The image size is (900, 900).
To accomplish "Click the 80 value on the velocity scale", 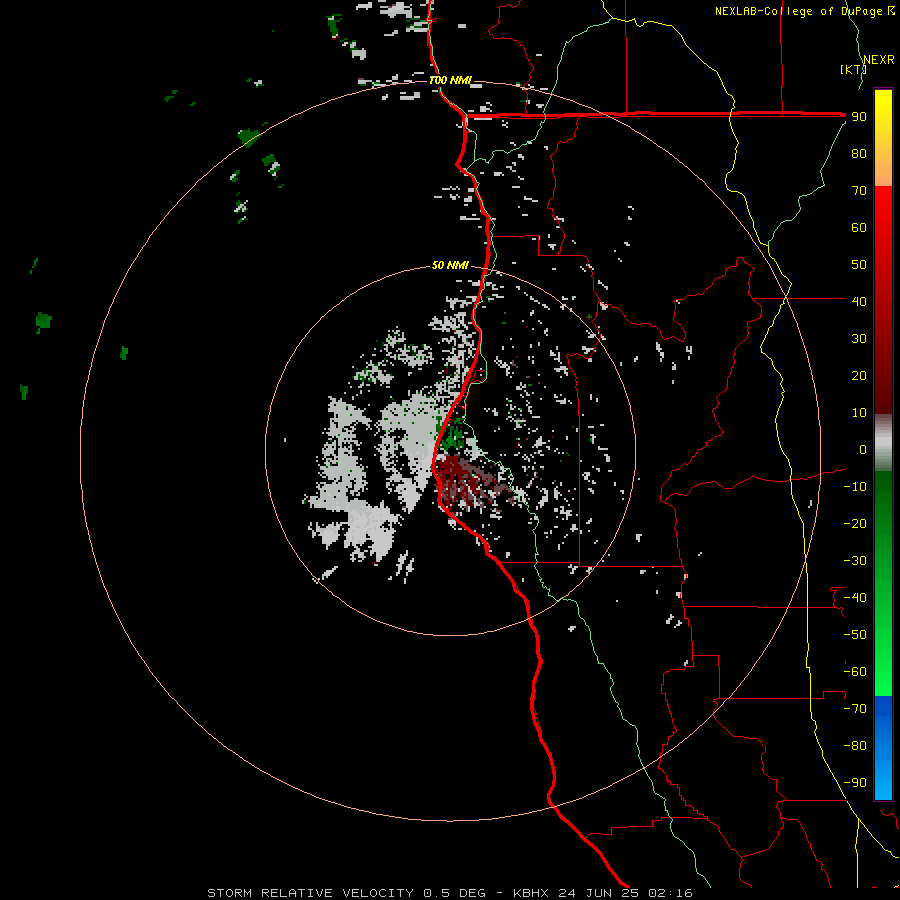I will [x=859, y=154].
